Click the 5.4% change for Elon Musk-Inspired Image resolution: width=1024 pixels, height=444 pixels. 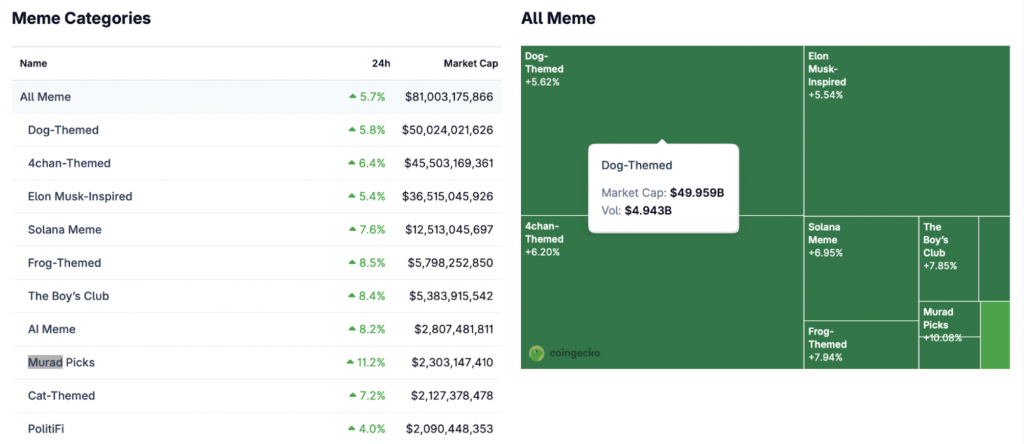pyautogui.click(x=367, y=197)
